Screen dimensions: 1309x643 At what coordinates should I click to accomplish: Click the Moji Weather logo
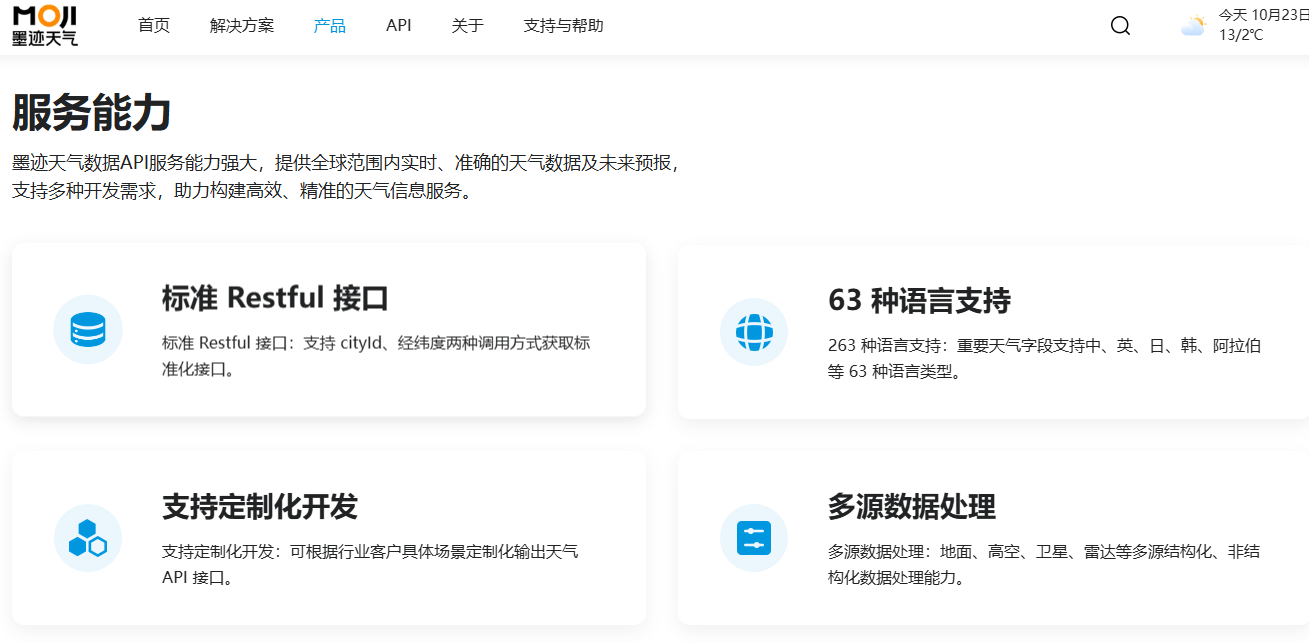[45, 25]
